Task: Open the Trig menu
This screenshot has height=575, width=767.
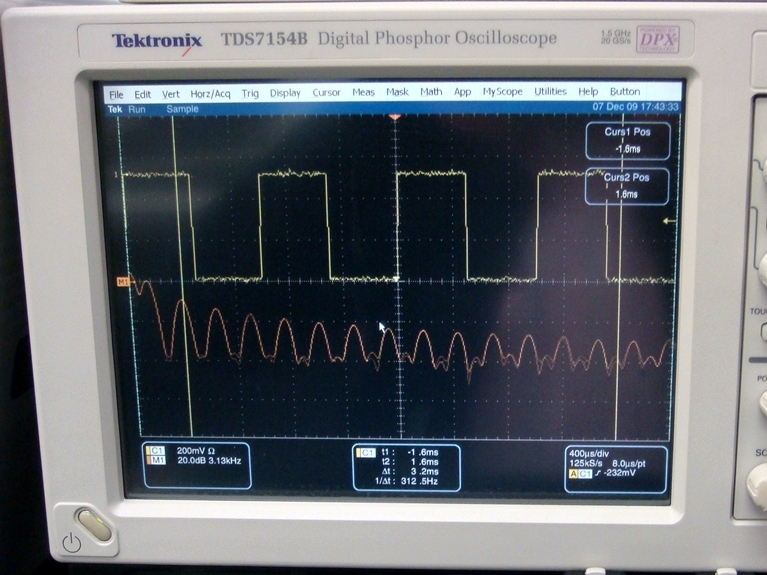Action: (x=250, y=93)
